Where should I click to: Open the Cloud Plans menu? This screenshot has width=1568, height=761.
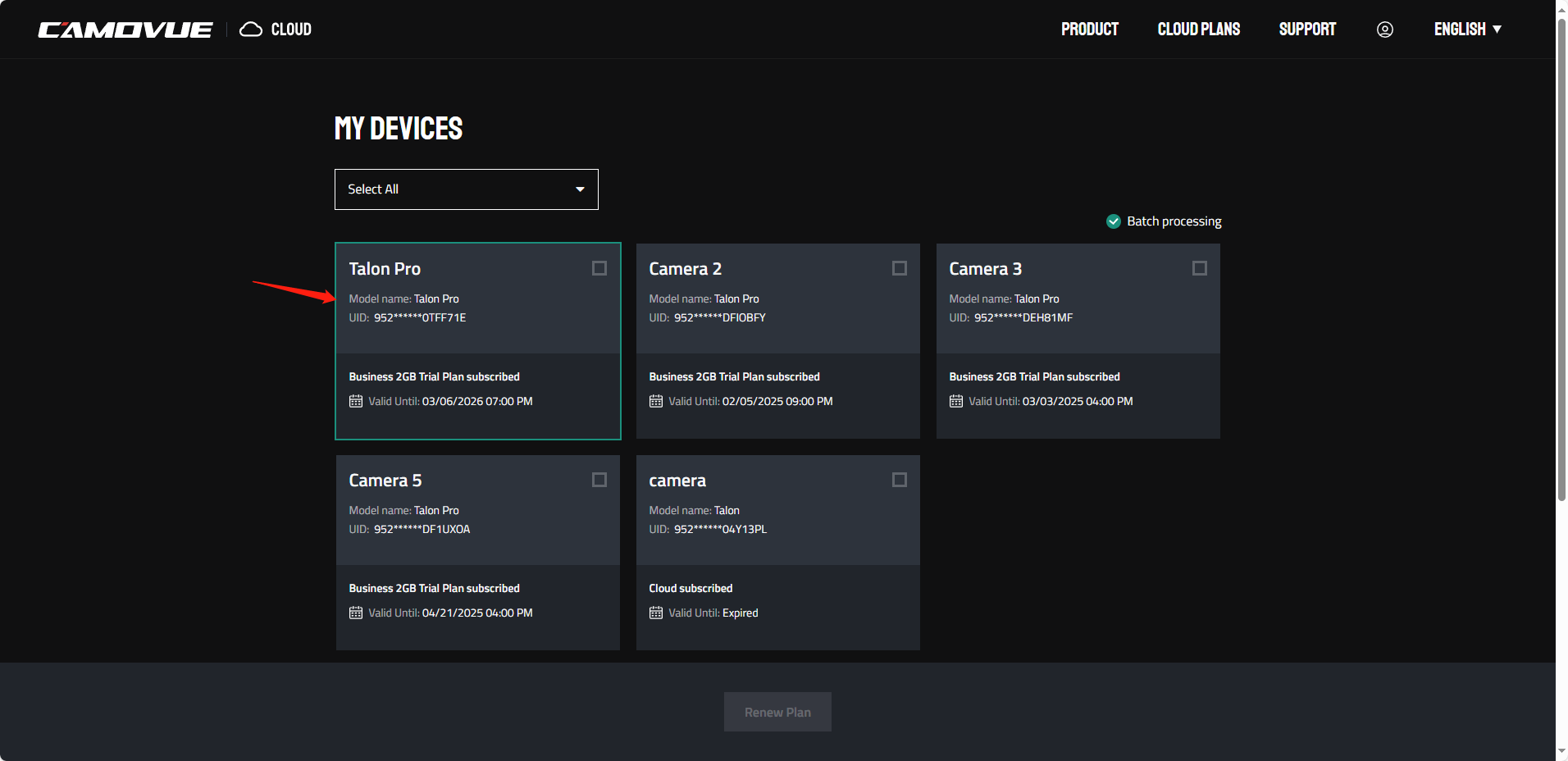click(1199, 30)
